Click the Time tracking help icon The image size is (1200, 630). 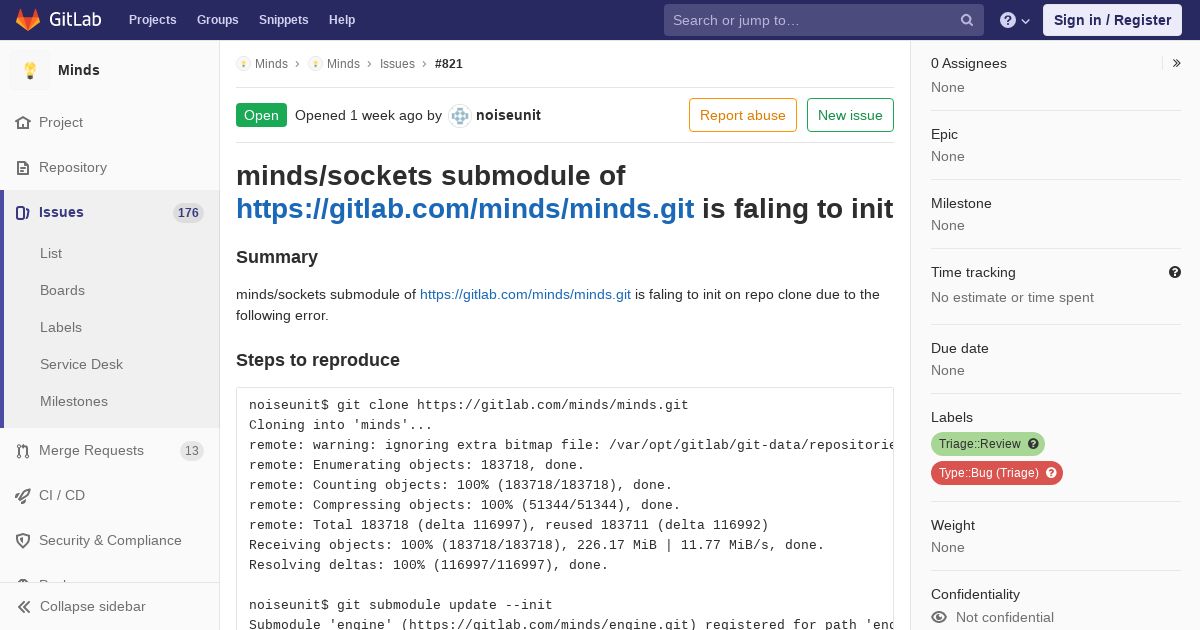(1175, 272)
